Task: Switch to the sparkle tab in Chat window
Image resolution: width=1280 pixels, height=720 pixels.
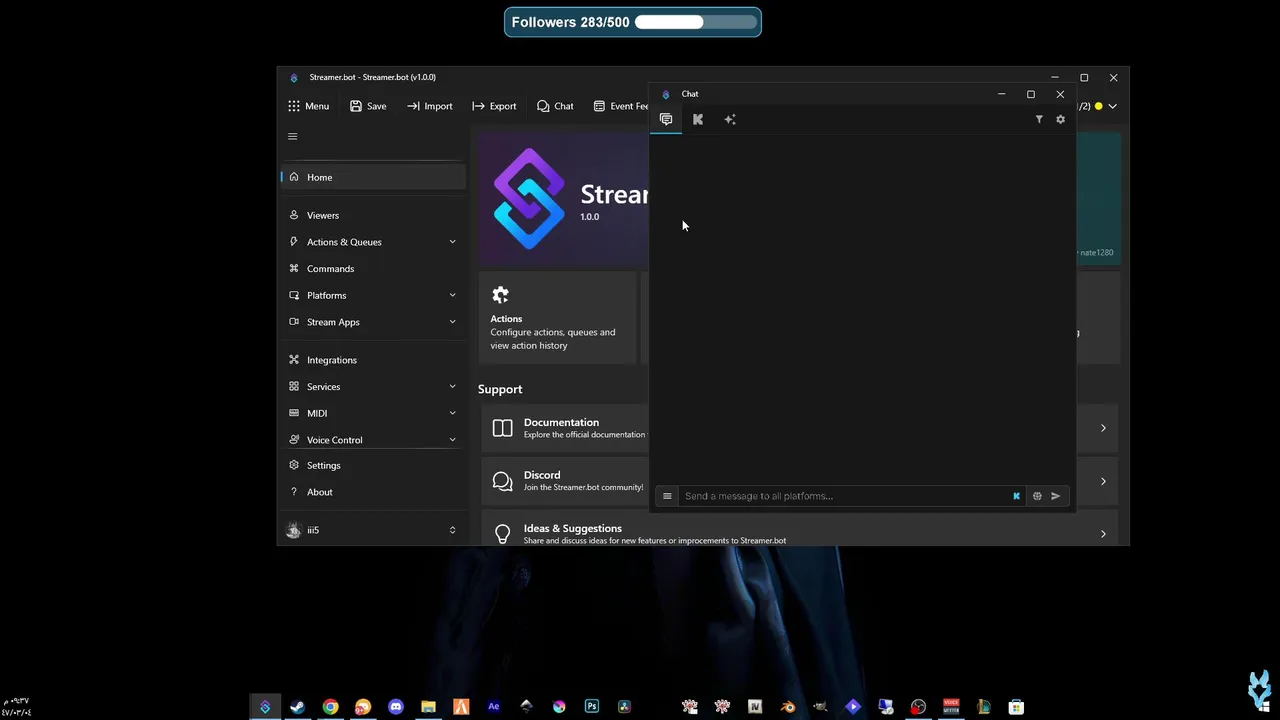Action: [x=730, y=119]
